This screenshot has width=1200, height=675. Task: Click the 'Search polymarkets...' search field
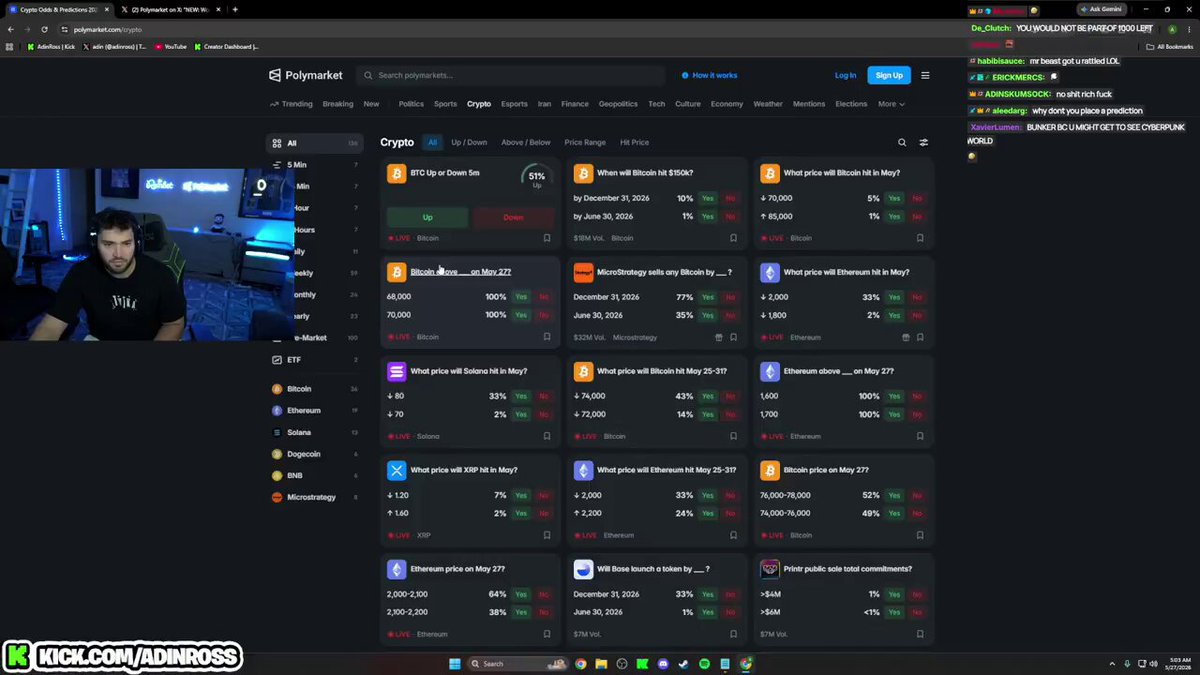tap(510, 75)
